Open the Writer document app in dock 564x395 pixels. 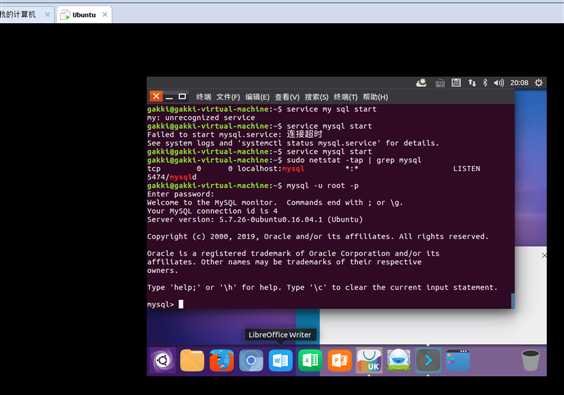click(x=281, y=360)
